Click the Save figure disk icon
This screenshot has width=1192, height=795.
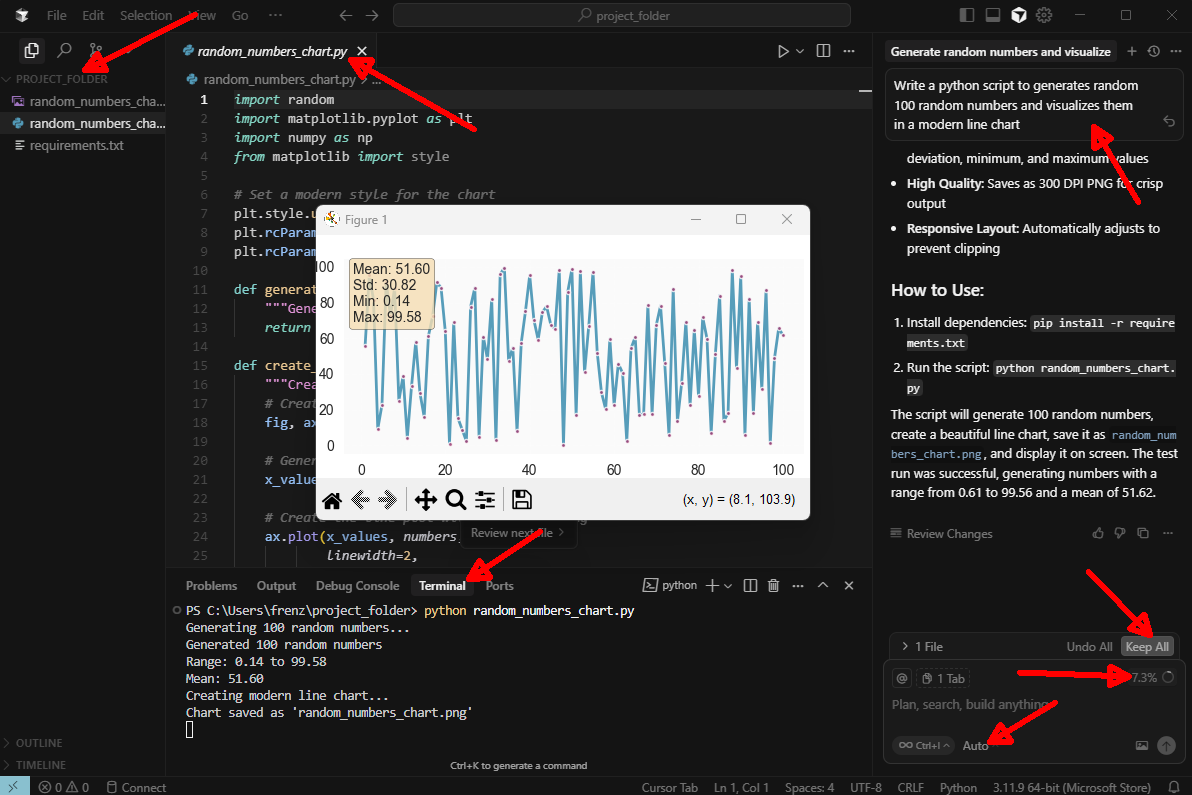click(521, 500)
